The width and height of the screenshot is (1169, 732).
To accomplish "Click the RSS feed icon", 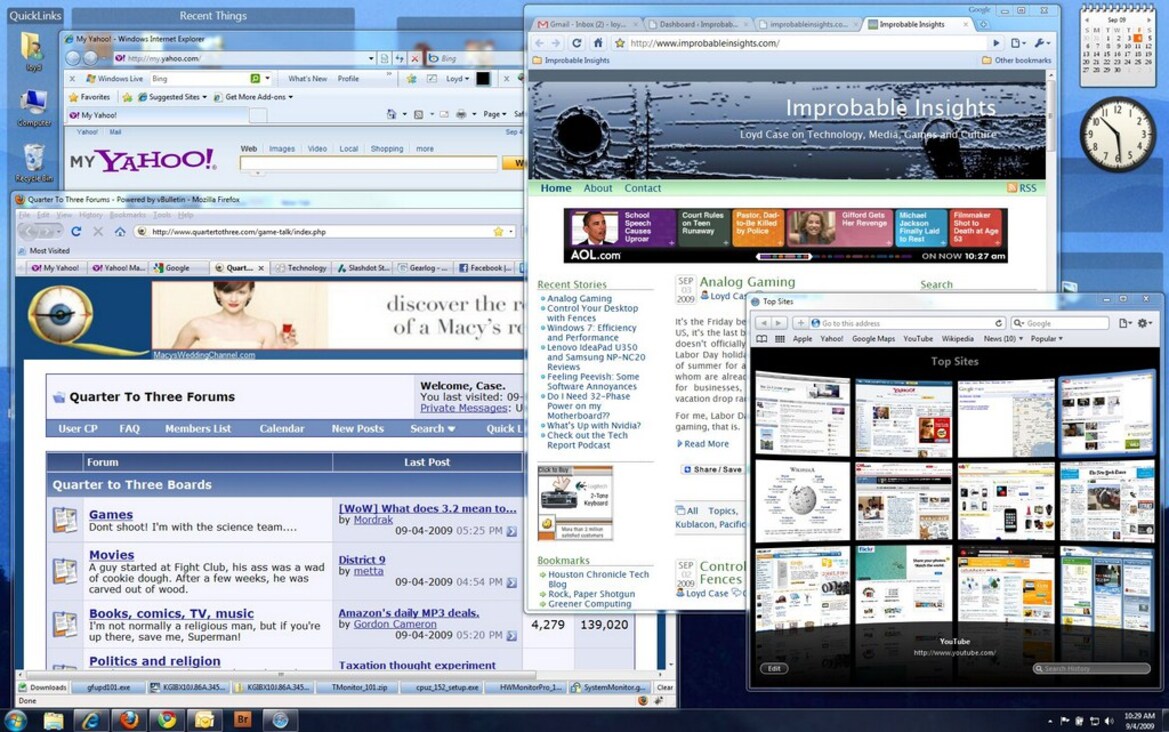I will coord(1022,189).
